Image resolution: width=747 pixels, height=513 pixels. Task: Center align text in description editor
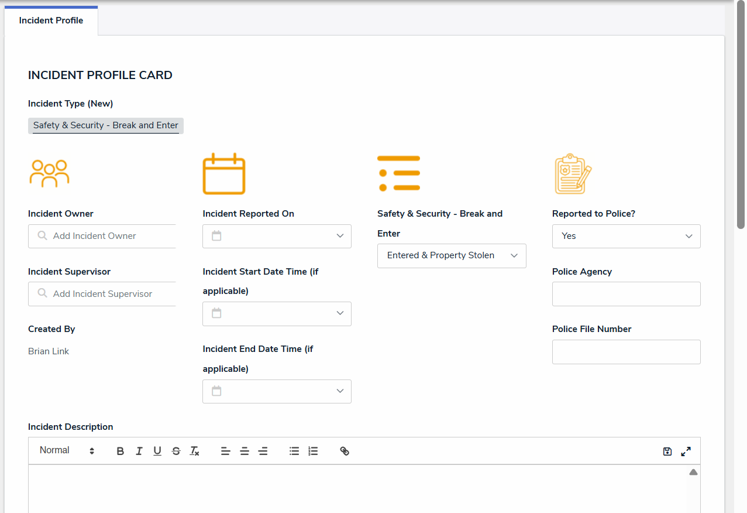[244, 451]
